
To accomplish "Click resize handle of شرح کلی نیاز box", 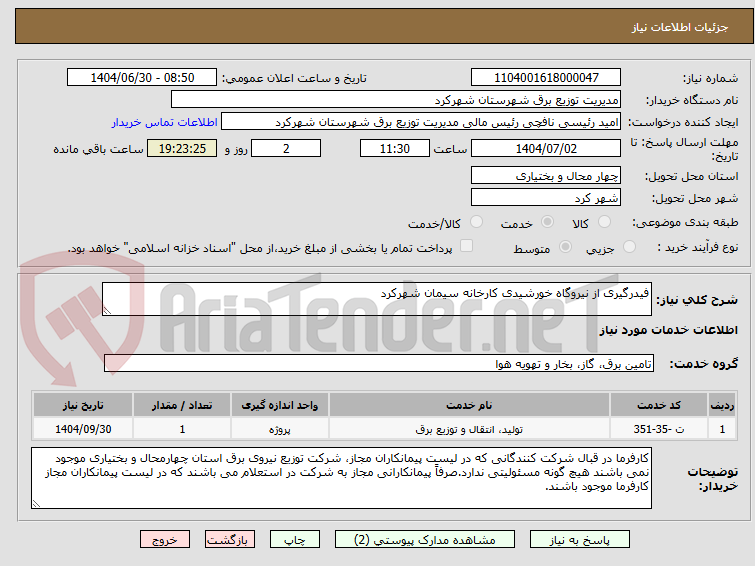I will click(x=107, y=311).
